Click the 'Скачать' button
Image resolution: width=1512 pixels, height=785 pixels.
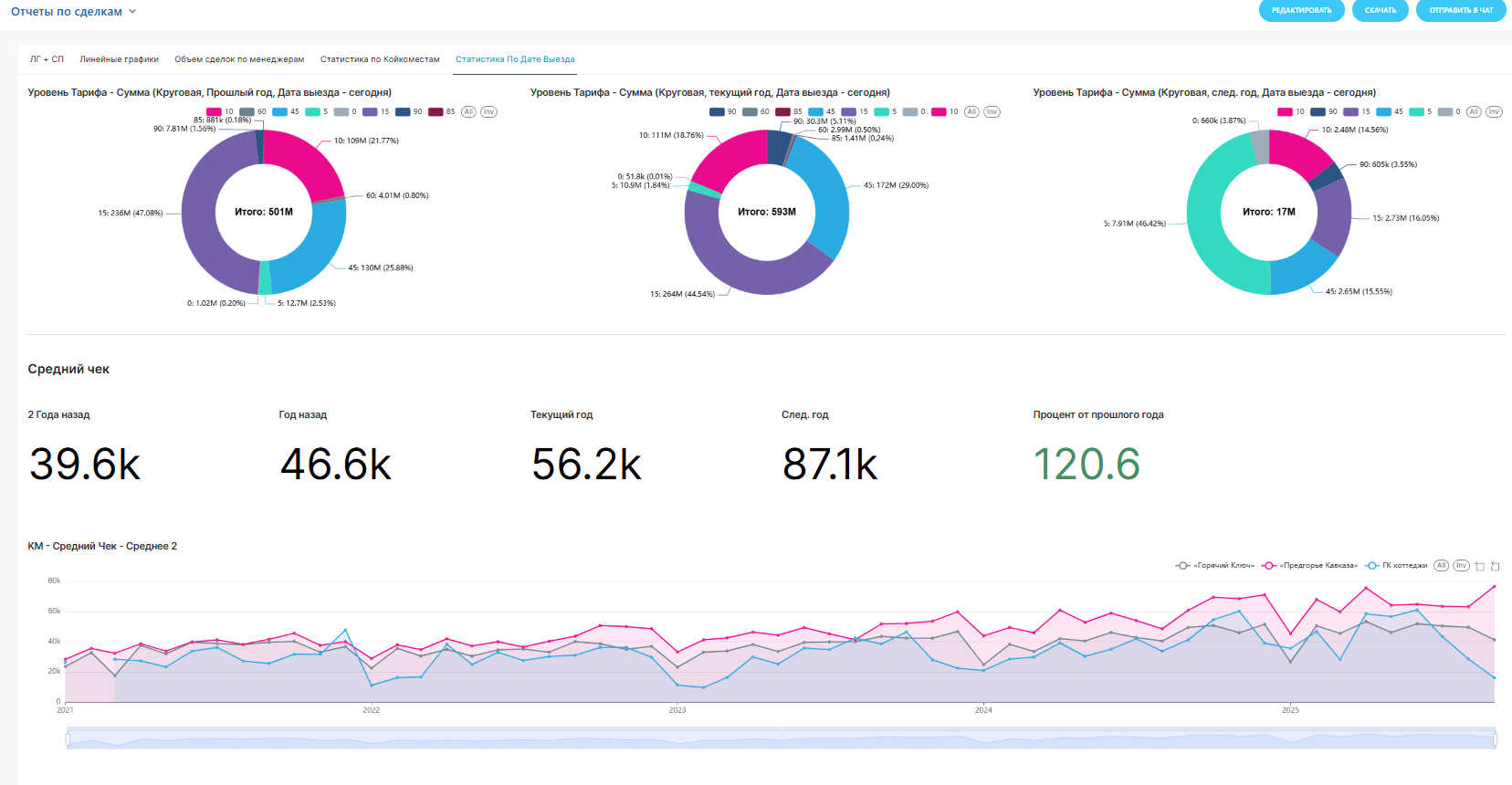tap(1380, 11)
